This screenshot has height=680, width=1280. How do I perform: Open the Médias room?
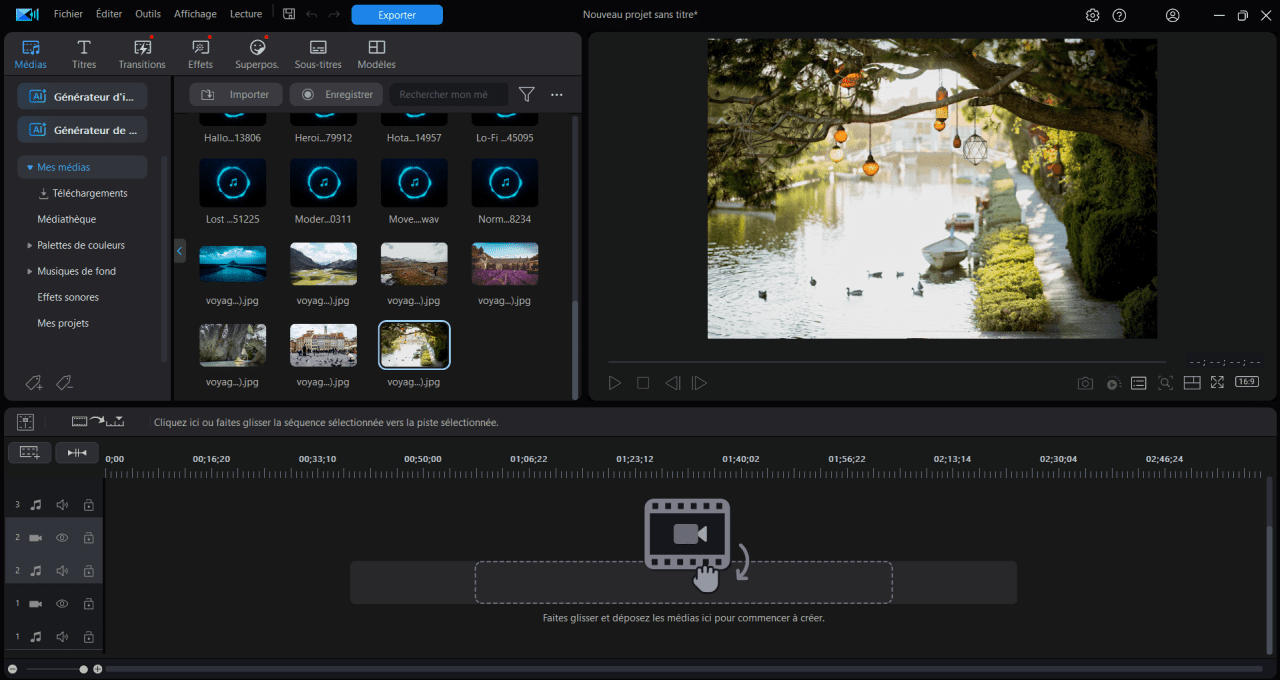[31, 54]
